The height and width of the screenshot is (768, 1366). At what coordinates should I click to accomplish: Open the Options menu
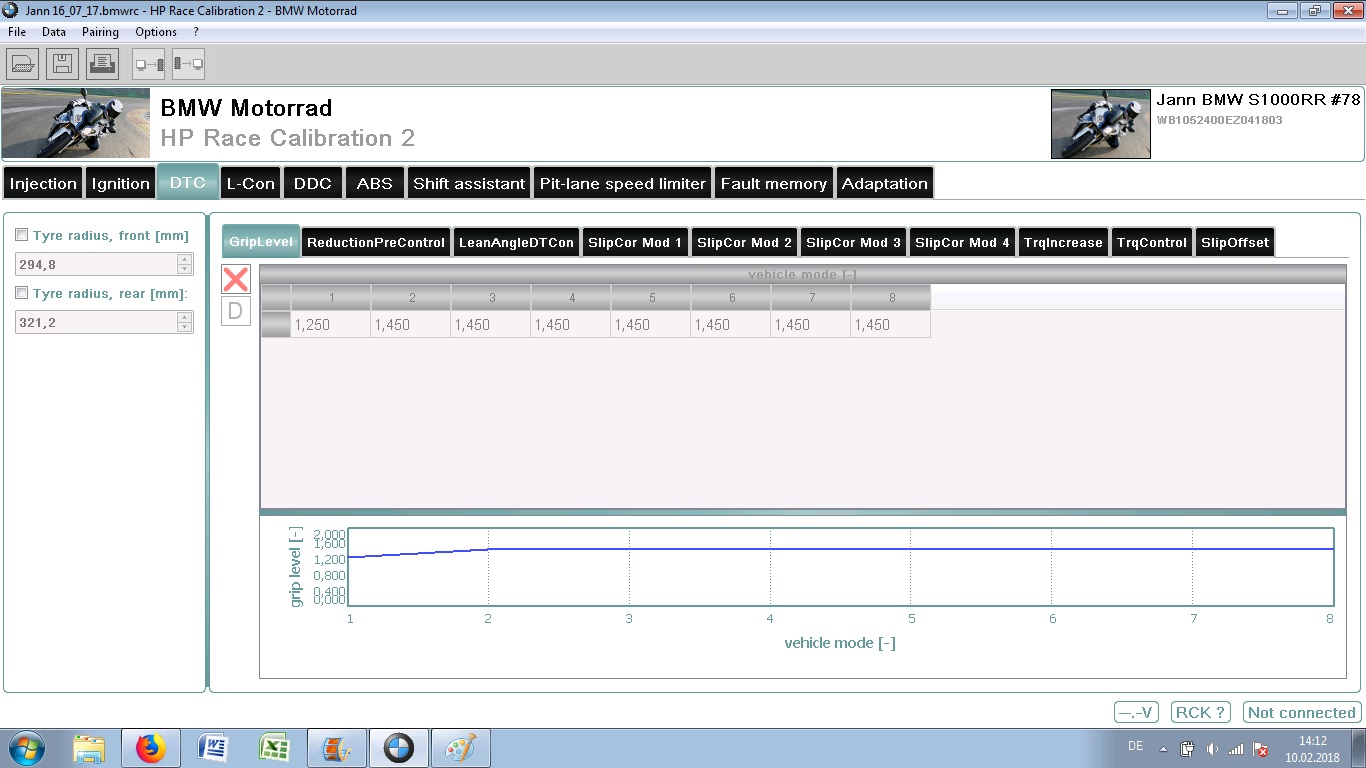point(156,32)
